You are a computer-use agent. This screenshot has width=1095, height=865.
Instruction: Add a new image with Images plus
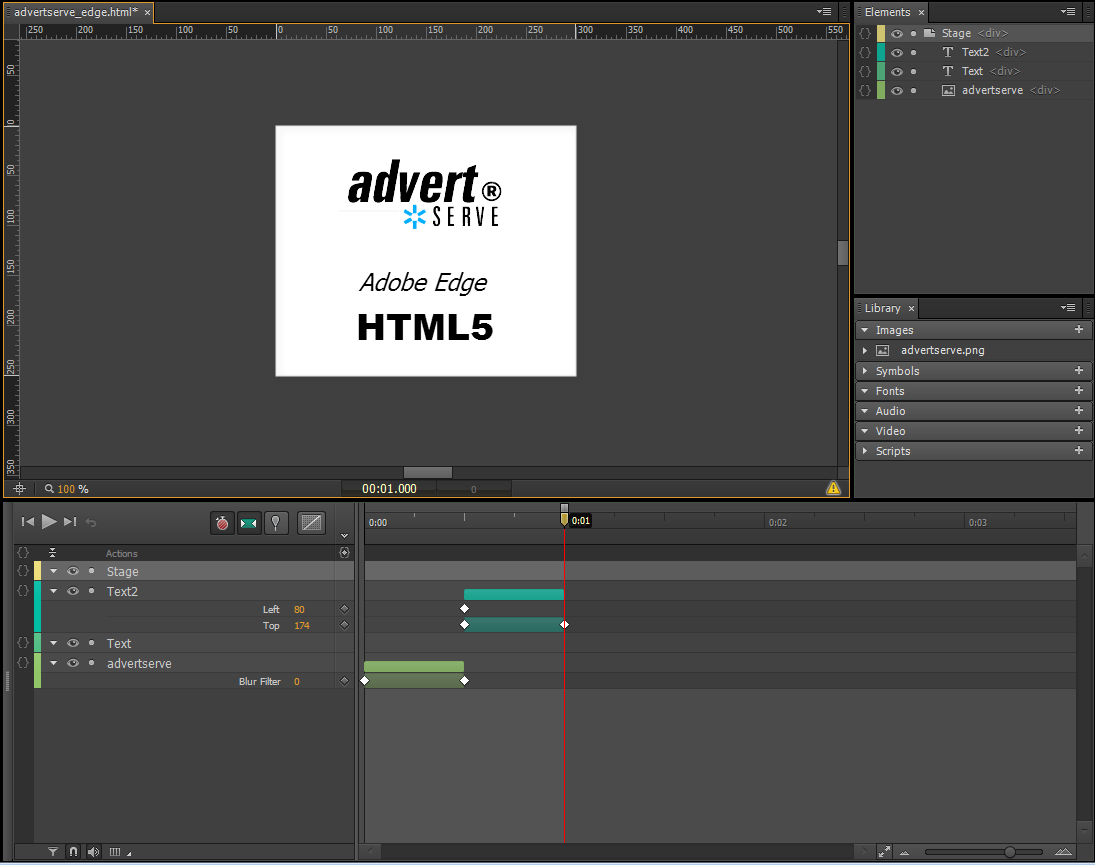1079,330
